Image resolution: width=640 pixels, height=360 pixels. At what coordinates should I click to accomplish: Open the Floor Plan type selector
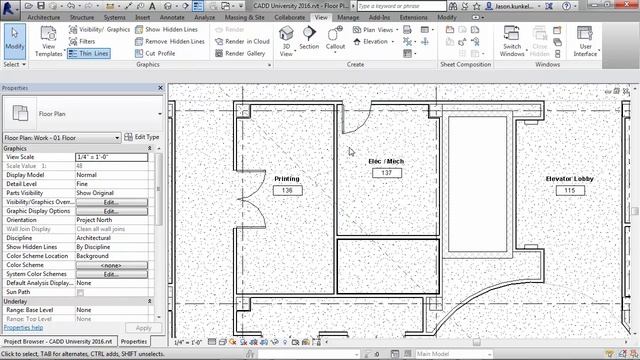[x=83, y=114]
